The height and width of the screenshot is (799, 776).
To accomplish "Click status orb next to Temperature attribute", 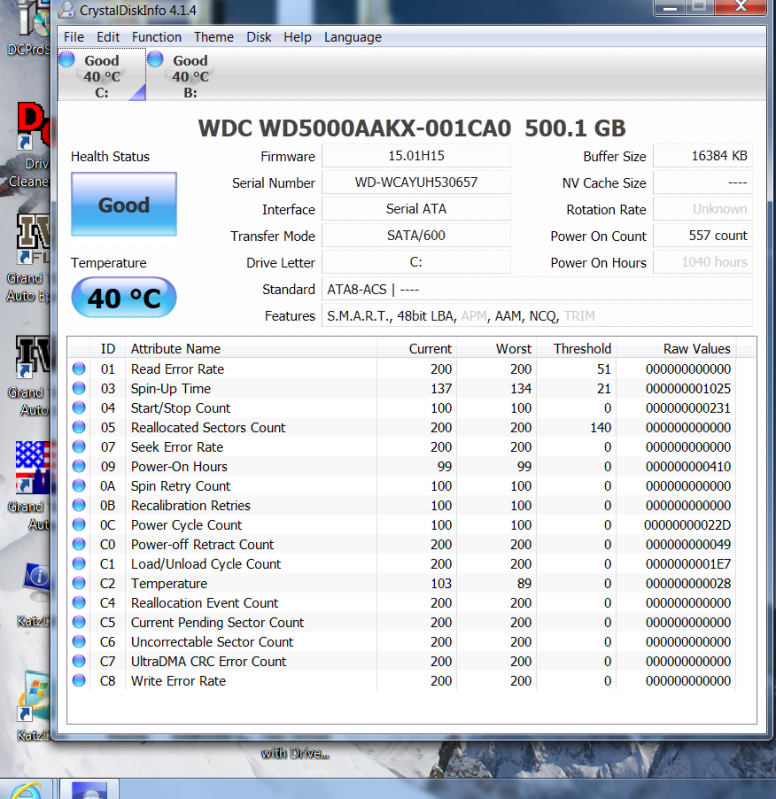I will click(79, 584).
